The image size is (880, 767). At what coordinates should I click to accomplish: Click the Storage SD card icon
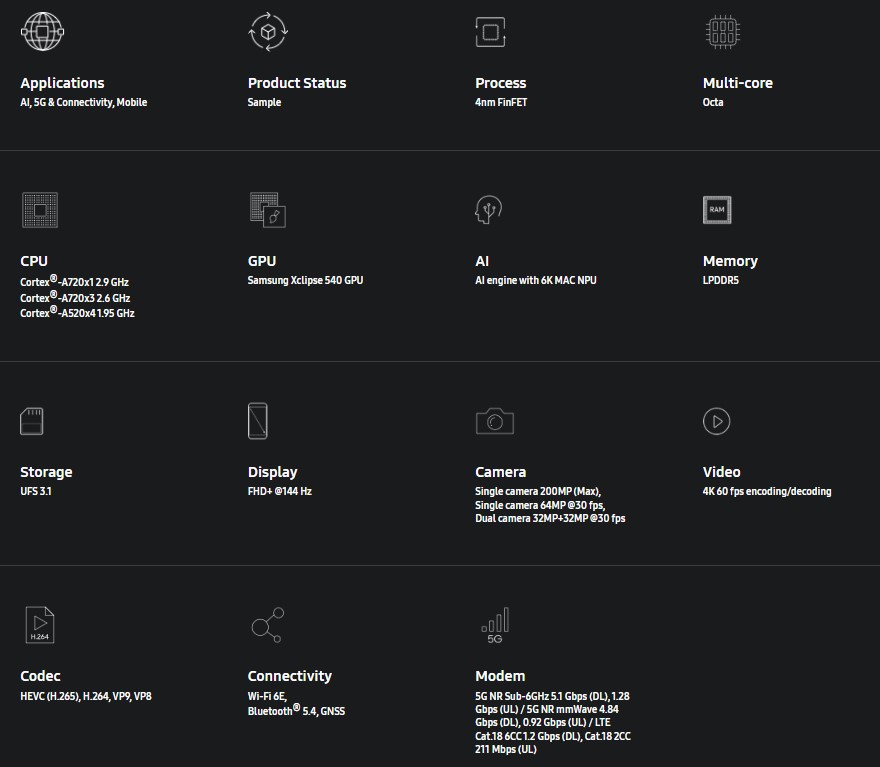[x=31, y=421]
